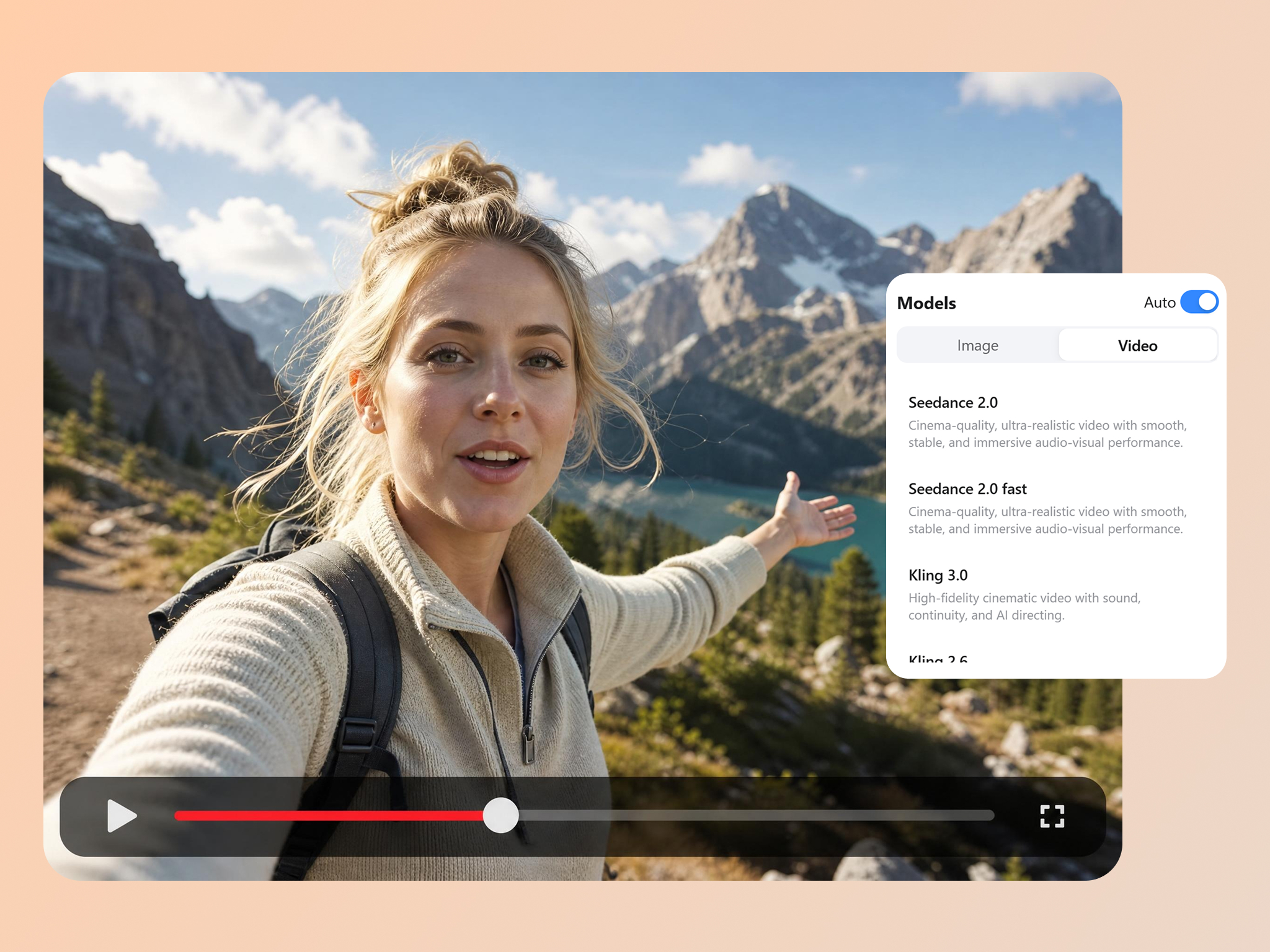Screen dimensions: 1270x952
Task: Click the Auto label
Action: pyautogui.click(x=1159, y=302)
